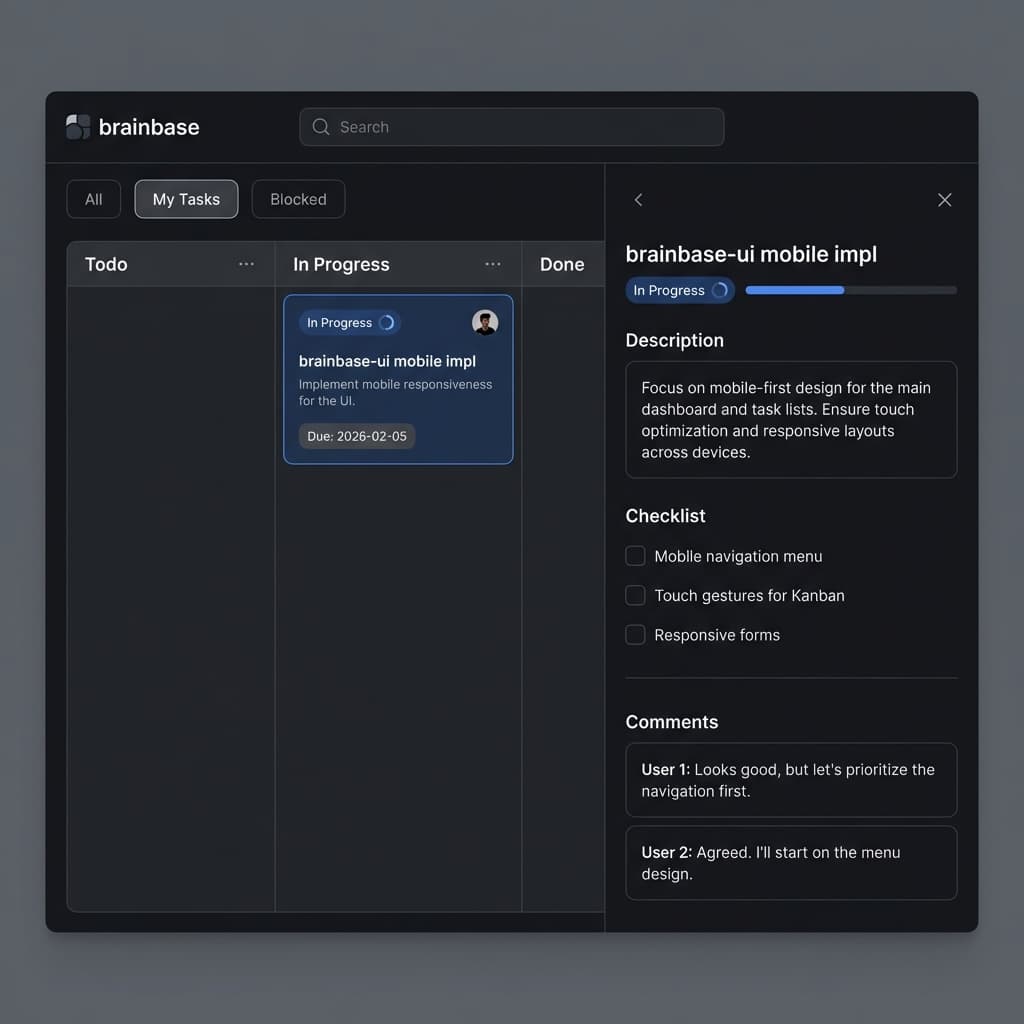Switch to the All tasks filter

93,199
